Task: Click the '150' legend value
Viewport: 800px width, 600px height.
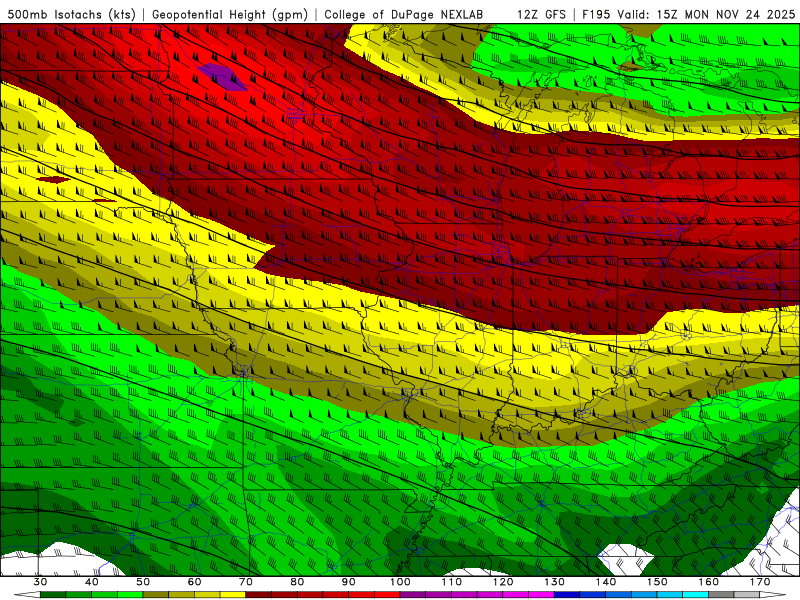Action: coord(657,582)
